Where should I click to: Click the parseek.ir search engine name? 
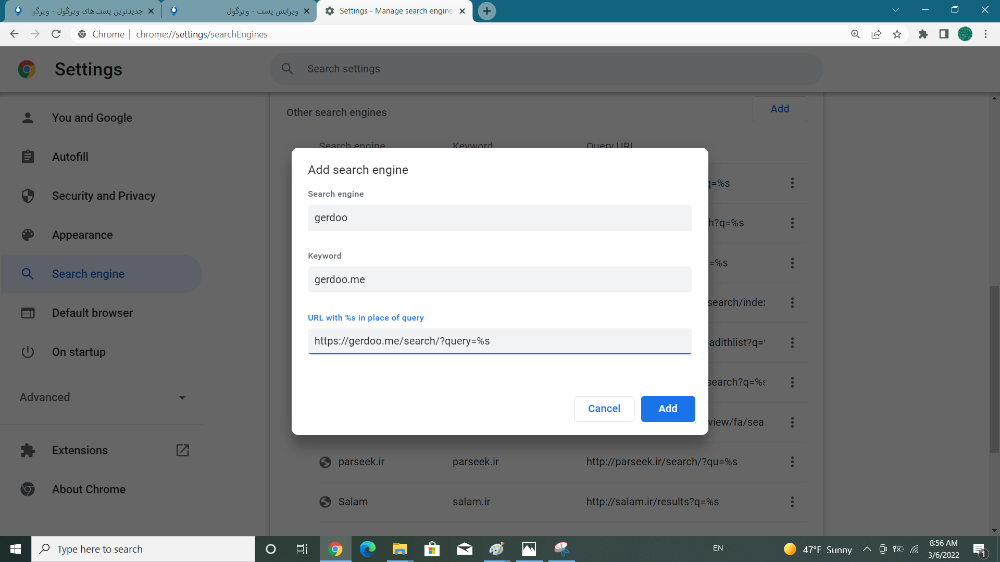pos(361,462)
